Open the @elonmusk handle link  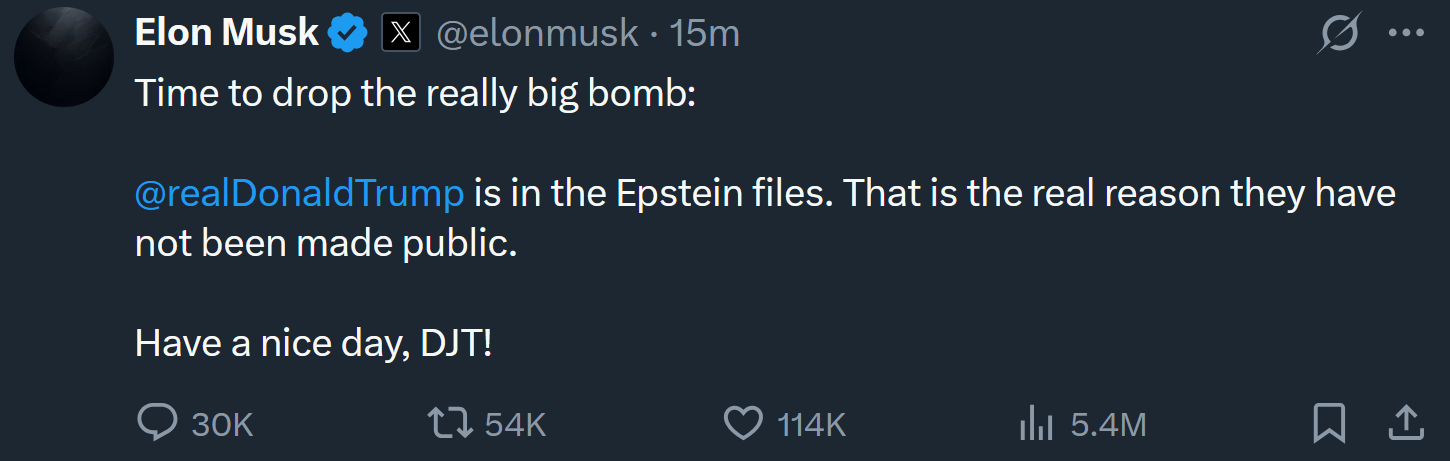537,34
